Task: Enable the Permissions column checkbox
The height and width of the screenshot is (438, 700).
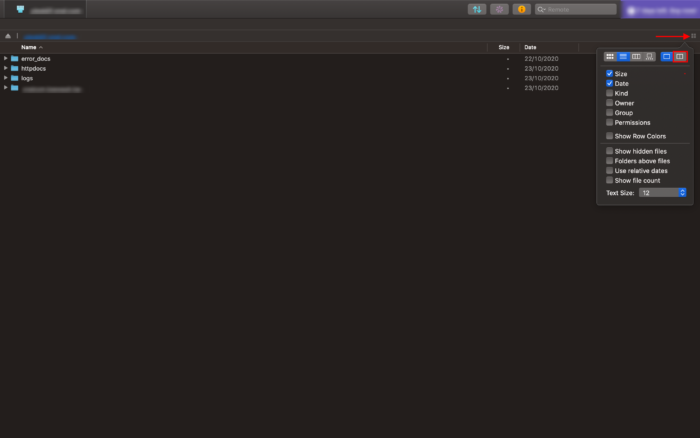Action: [610, 123]
